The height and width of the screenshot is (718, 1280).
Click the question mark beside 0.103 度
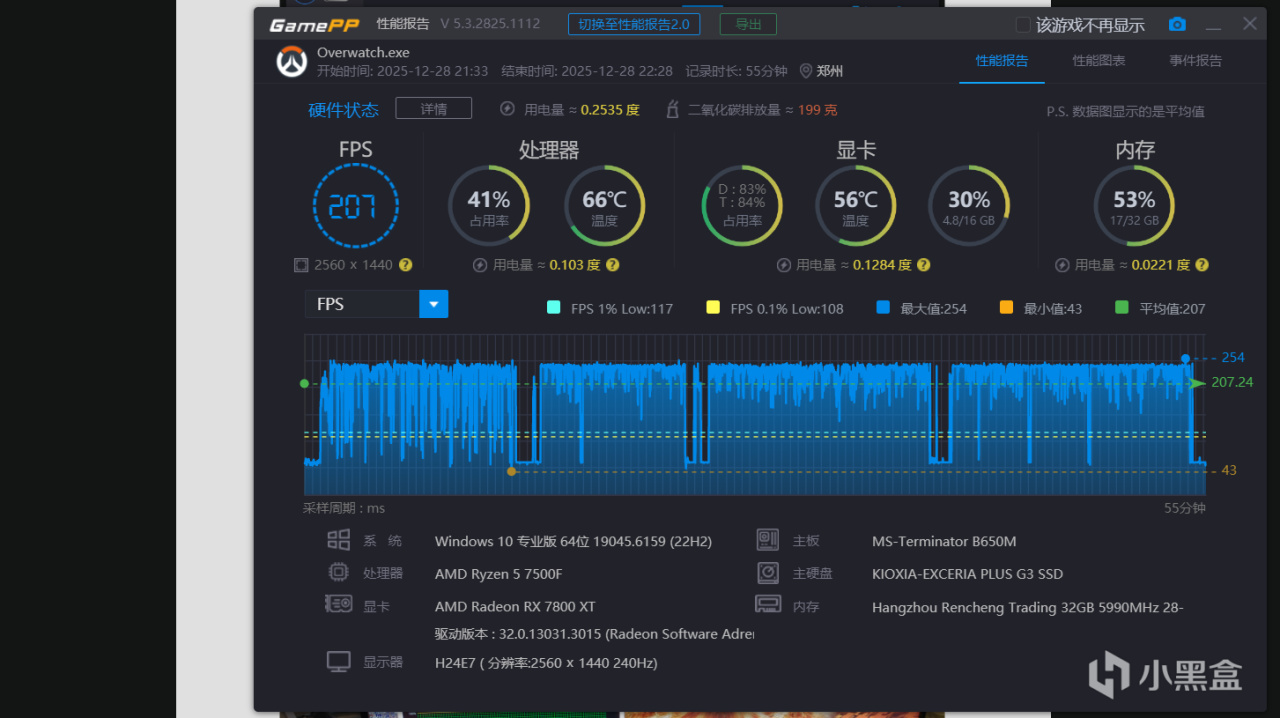pos(612,265)
